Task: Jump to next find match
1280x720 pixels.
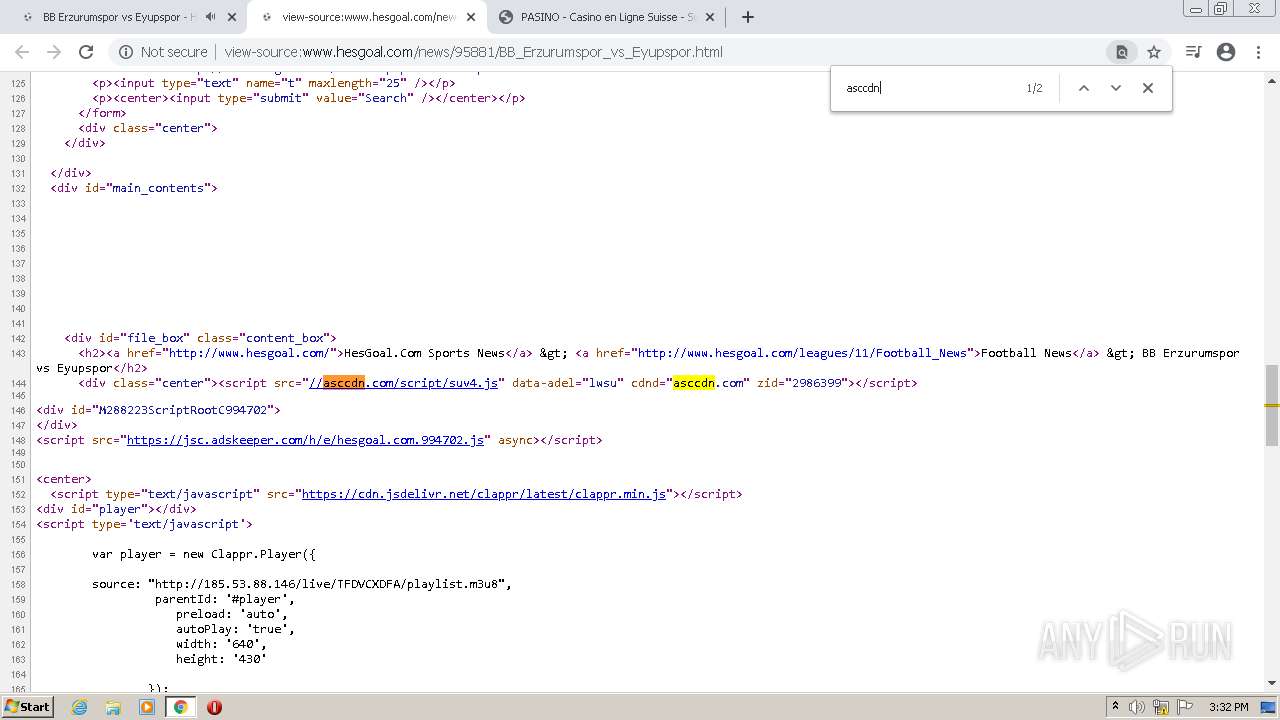Action: tap(1116, 88)
